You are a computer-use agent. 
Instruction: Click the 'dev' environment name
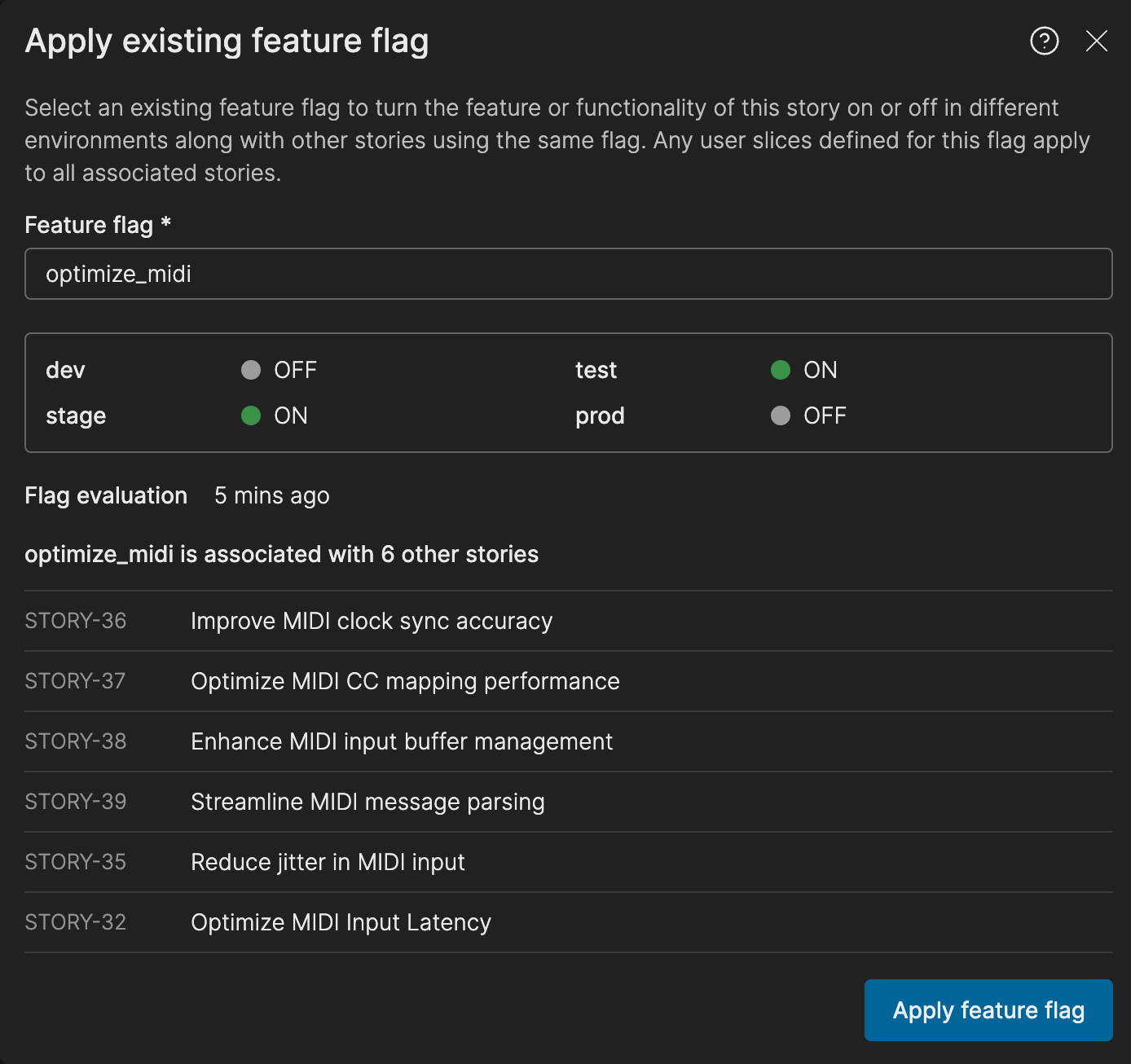click(x=65, y=370)
